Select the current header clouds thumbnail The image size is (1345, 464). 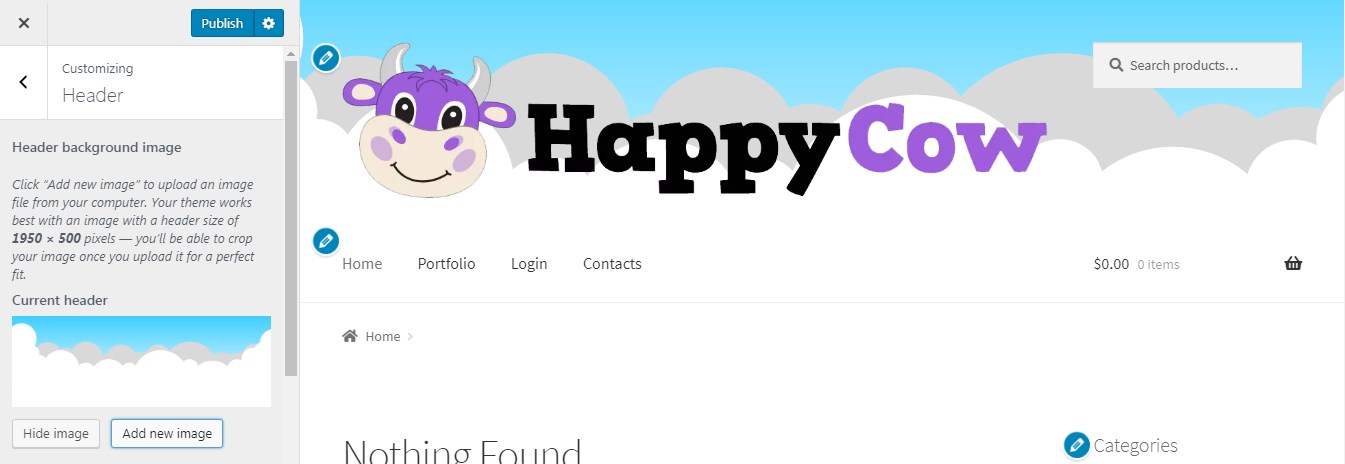pyautogui.click(x=141, y=361)
